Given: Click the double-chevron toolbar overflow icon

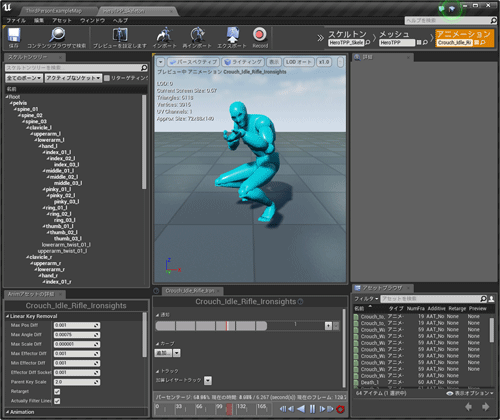Looking at the screenshot, I should [320, 38].
